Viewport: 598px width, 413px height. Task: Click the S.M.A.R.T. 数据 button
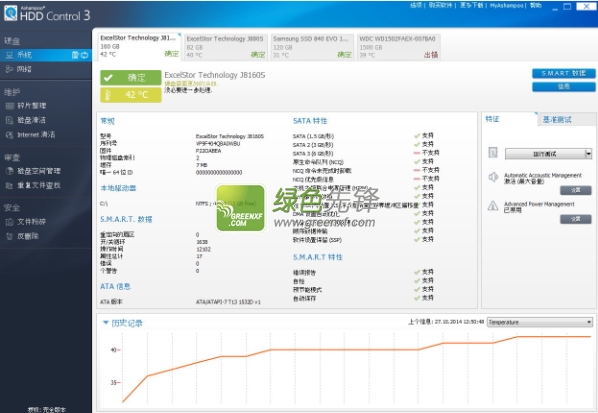click(x=563, y=73)
